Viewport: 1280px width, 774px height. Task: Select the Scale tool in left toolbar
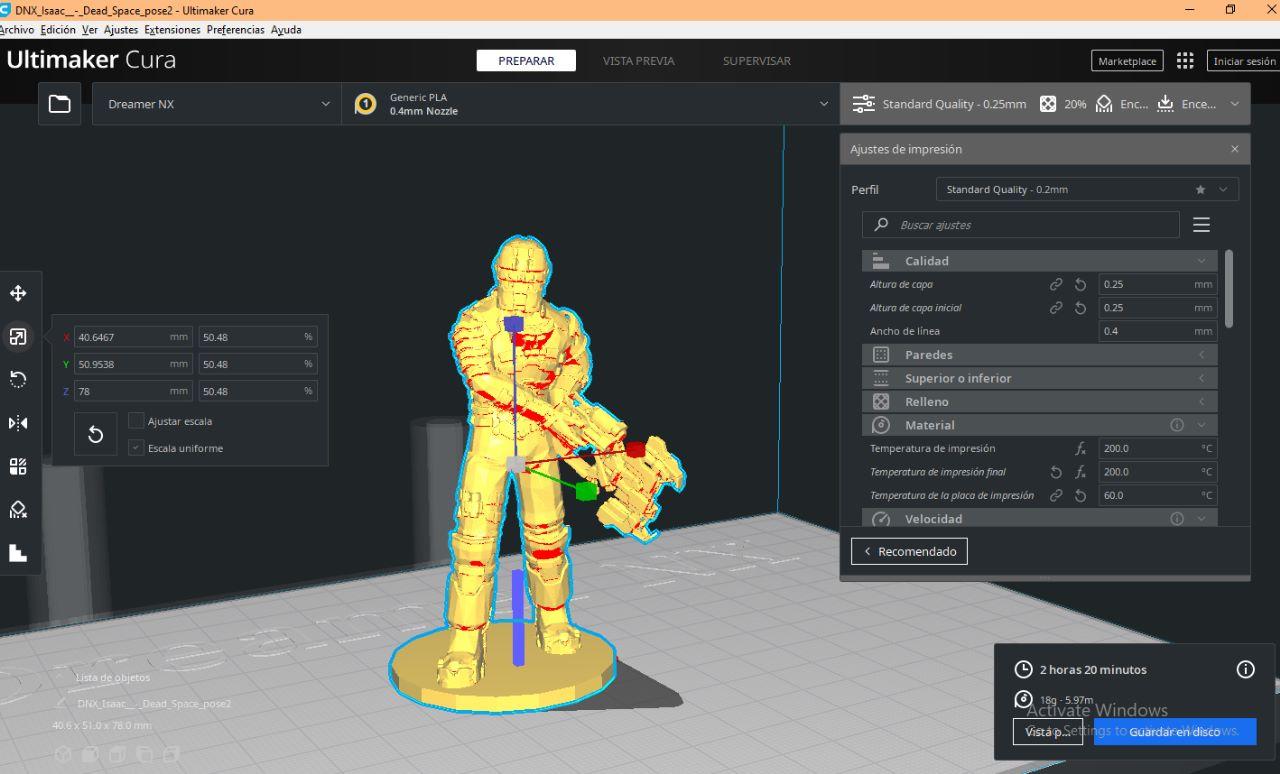(x=18, y=337)
